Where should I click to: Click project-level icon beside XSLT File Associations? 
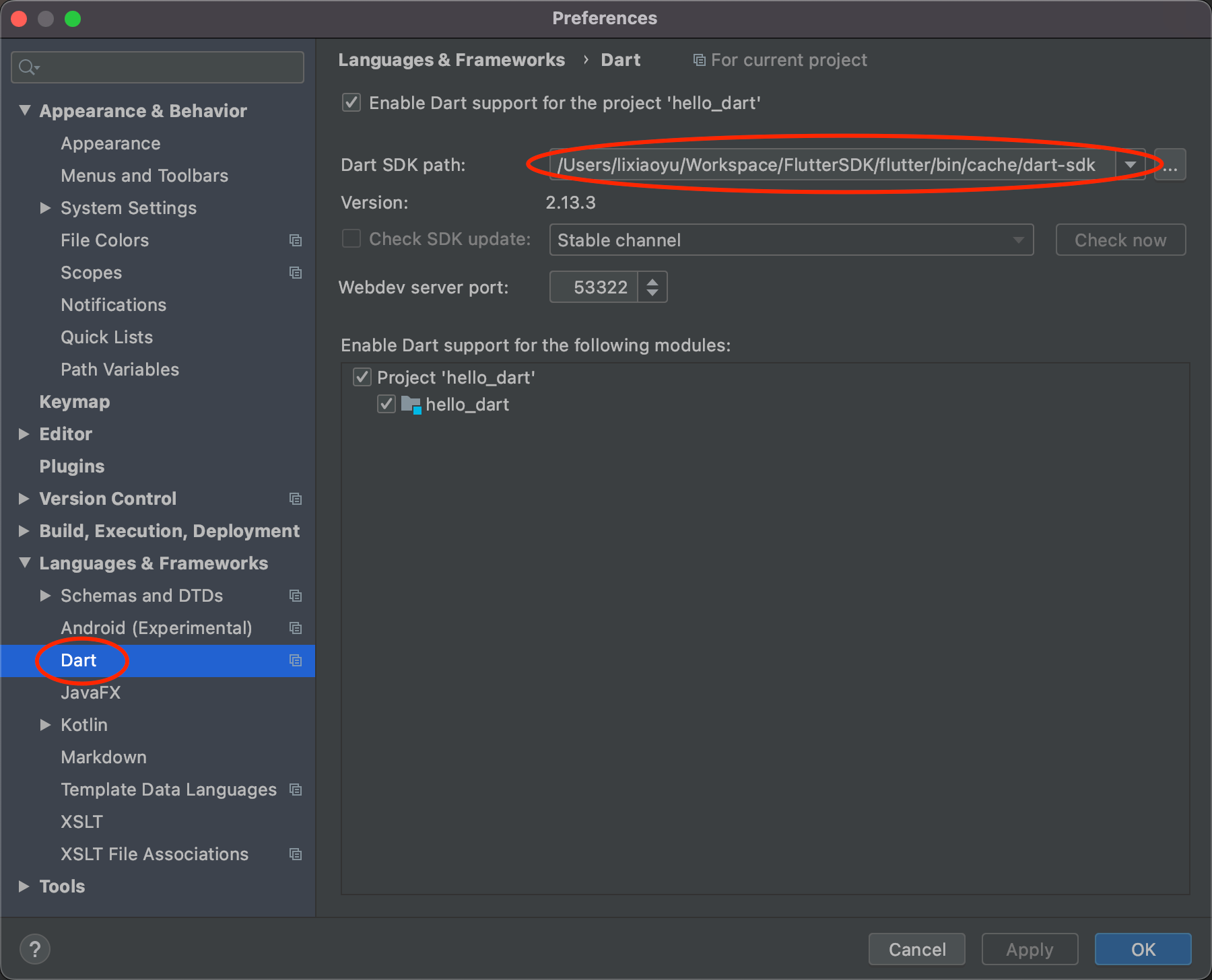click(295, 854)
